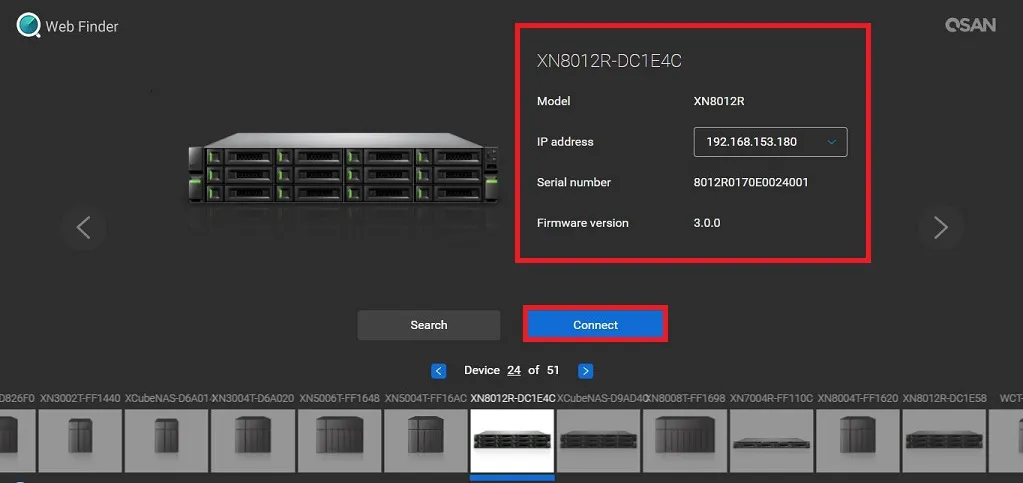The height and width of the screenshot is (483, 1023).
Task: Click the Web Finder logo icon
Action: click(x=28, y=26)
